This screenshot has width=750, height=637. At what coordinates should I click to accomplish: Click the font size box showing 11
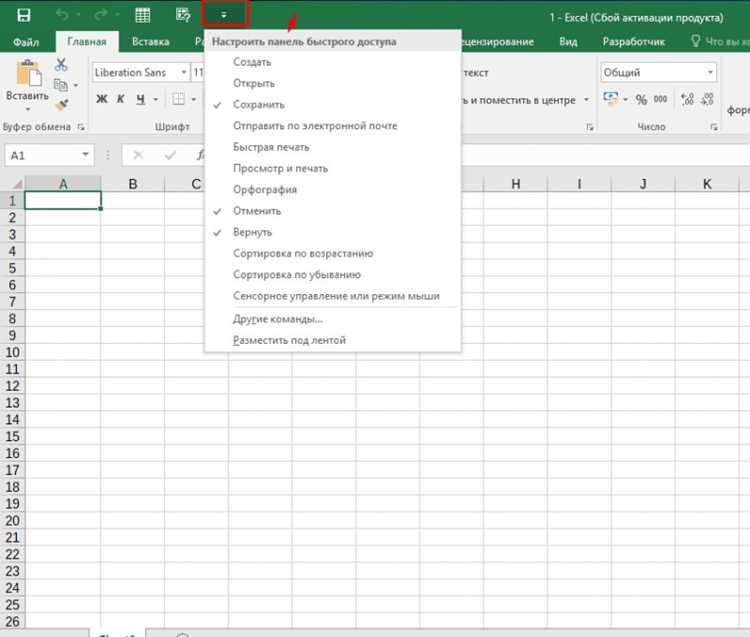point(198,72)
